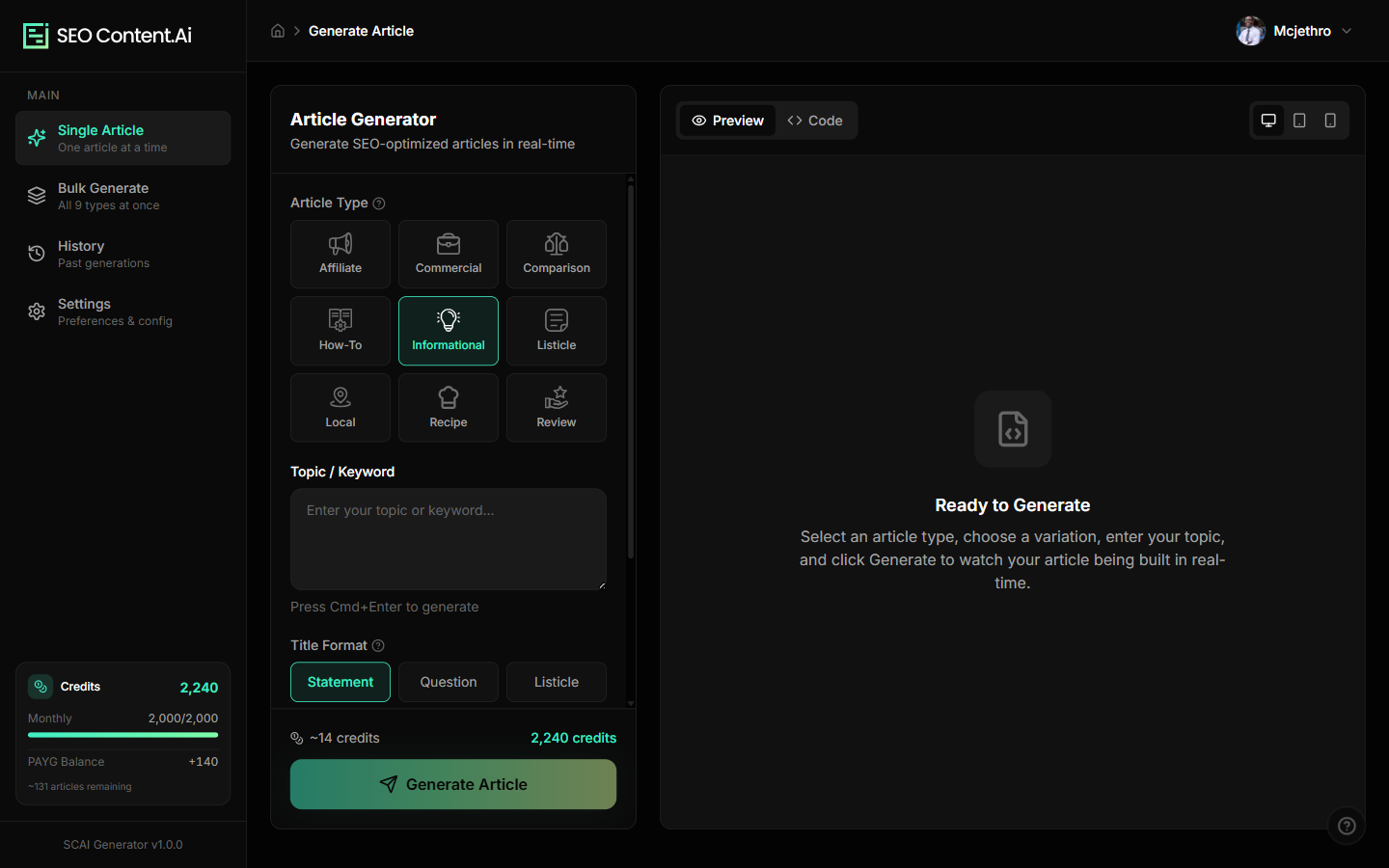Click the home icon in breadcrumb
This screenshot has height=868, width=1389.
pyautogui.click(x=278, y=31)
